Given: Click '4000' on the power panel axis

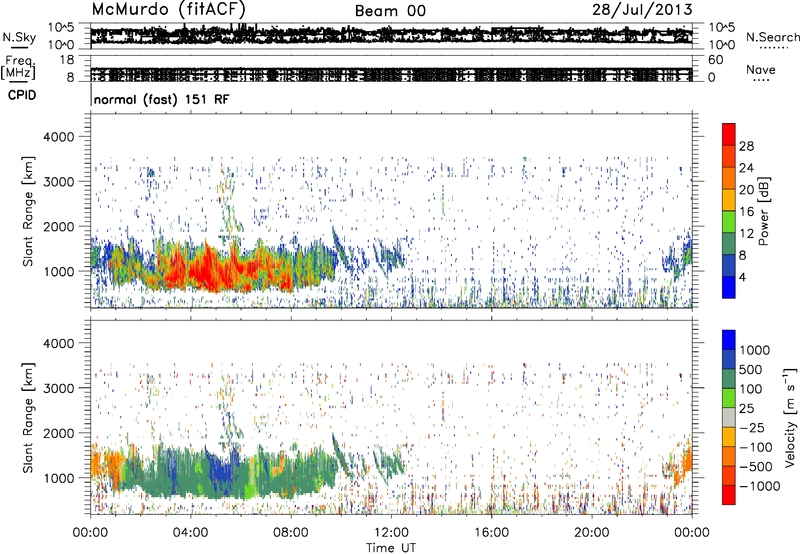Looking at the screenshot, I should tap(59, 137).
